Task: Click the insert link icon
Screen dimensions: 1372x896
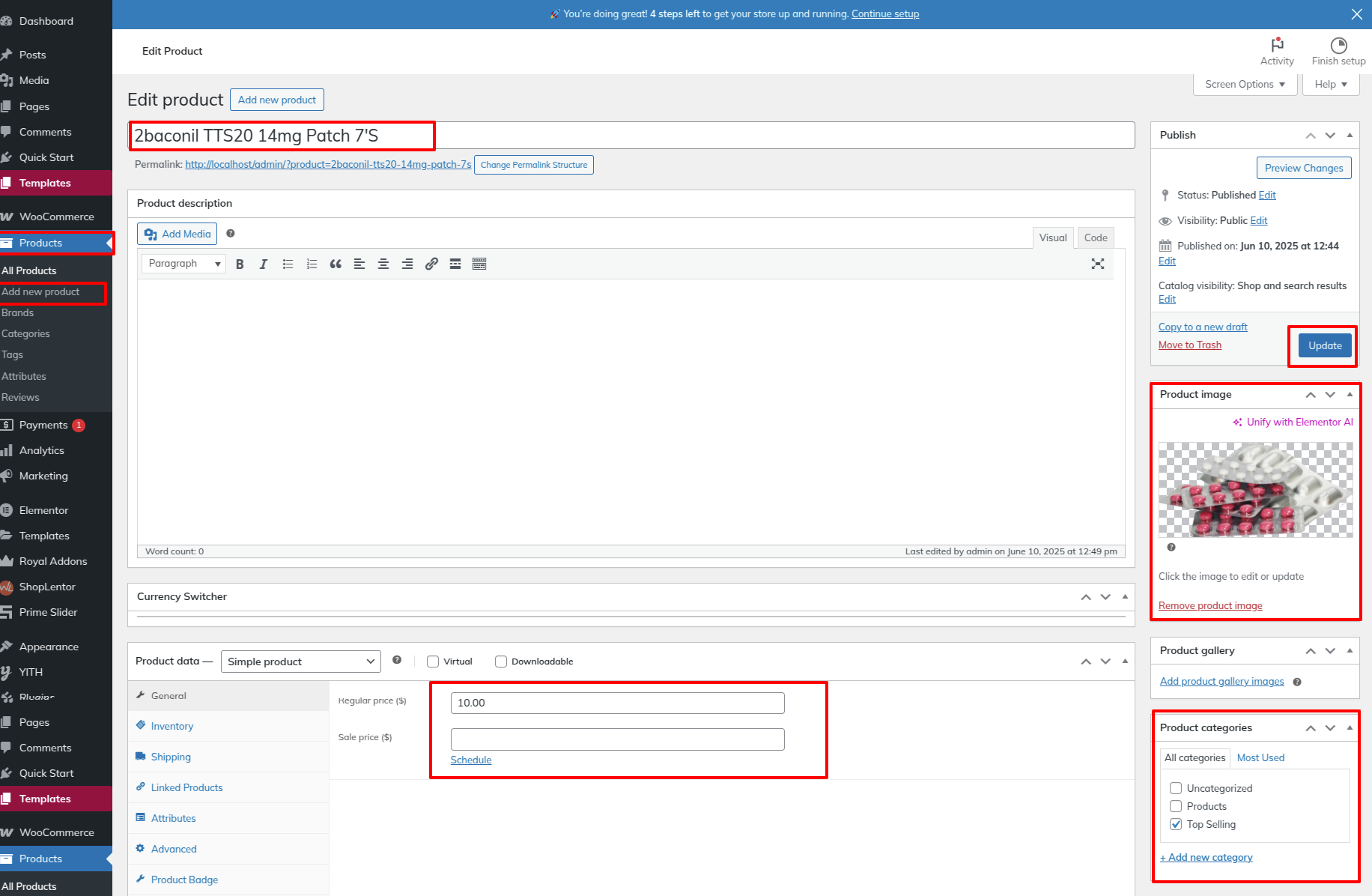Action: coord(431,264)
